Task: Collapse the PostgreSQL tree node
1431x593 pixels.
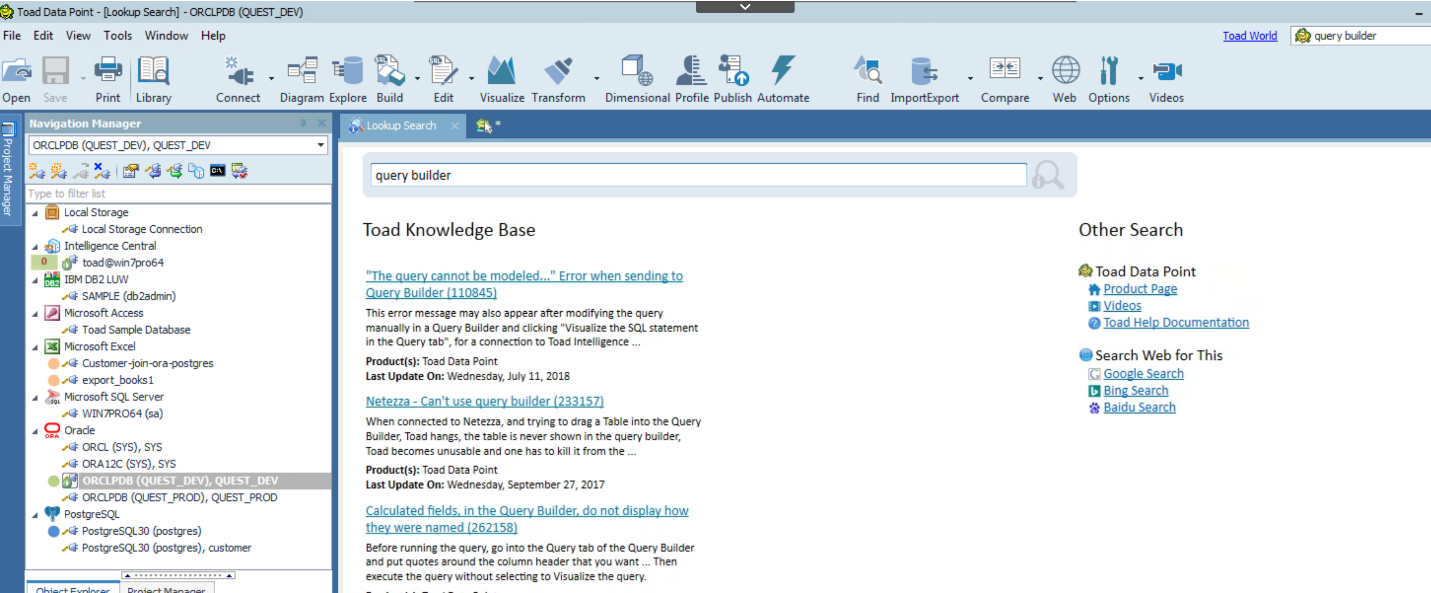Action: point(36,515)
